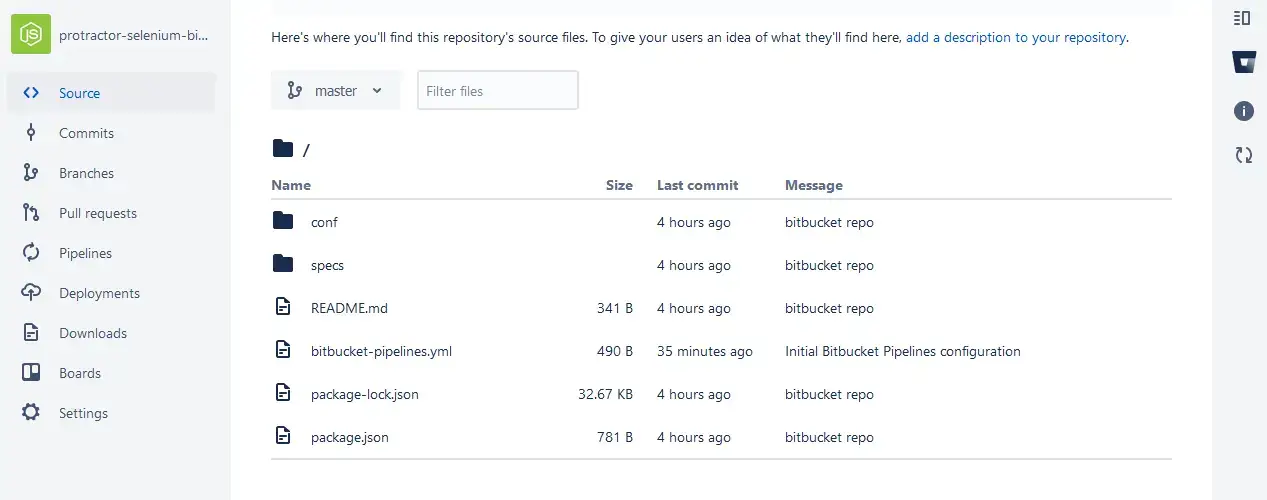Click the package-lock.json file icon
The image size is (1267, 500).
[x=283, y=393]
